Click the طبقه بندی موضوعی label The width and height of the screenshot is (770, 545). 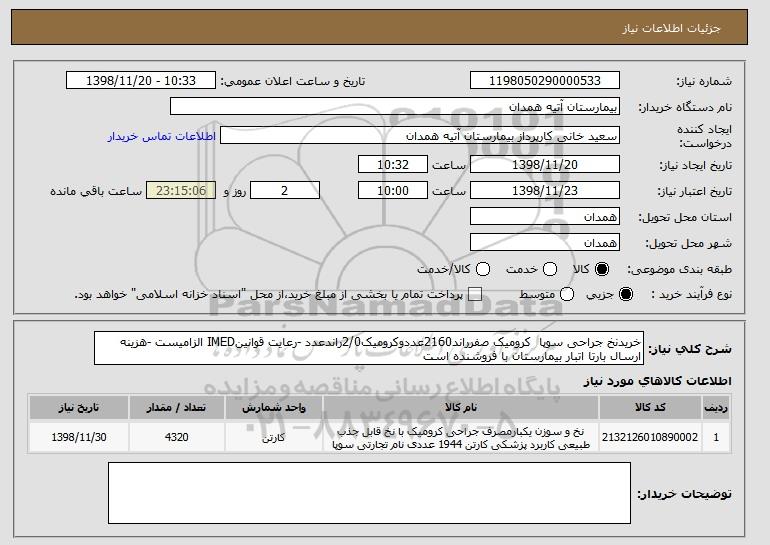(x=679, y=269)
